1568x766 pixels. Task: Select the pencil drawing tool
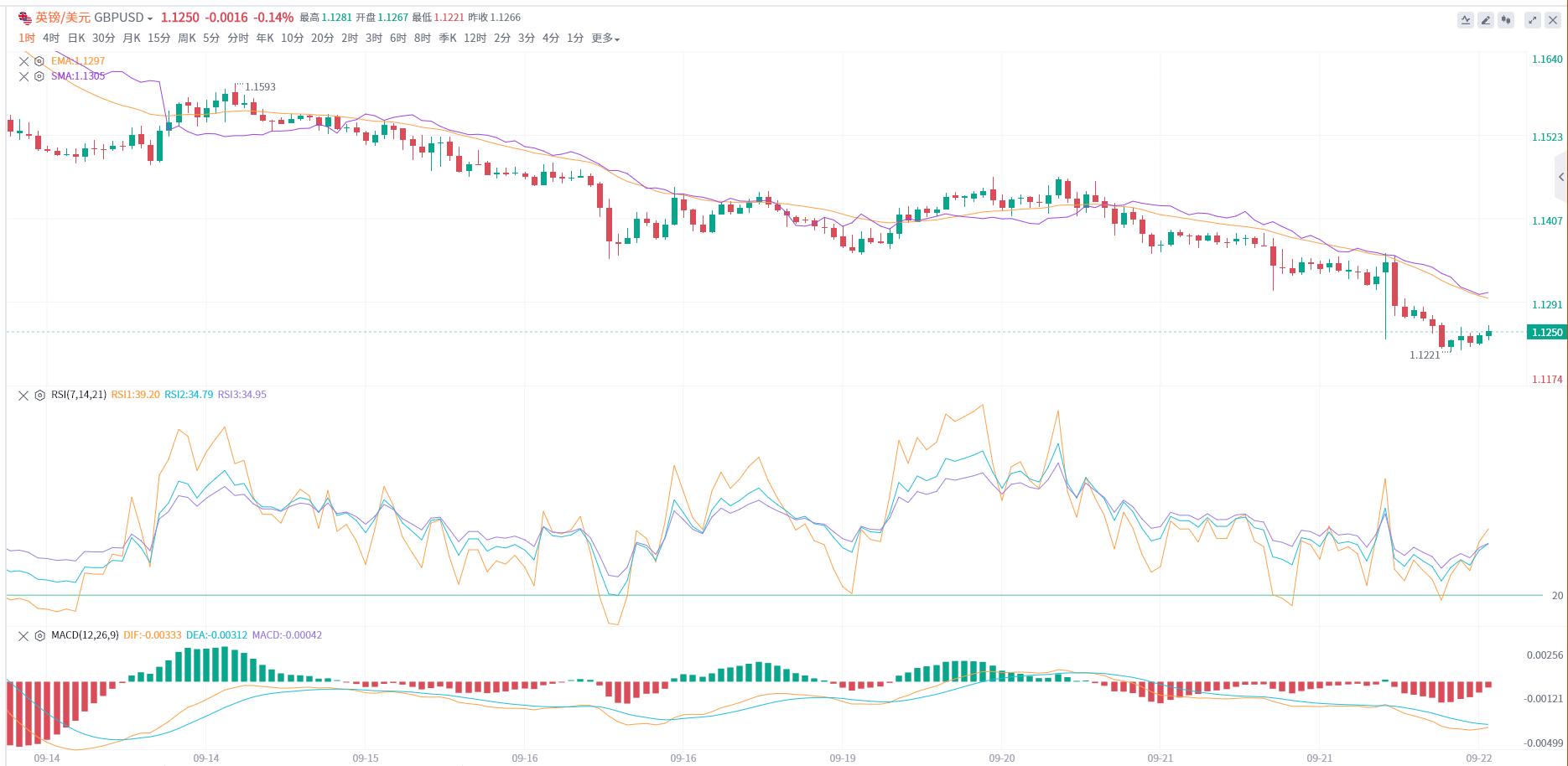(x=1486, y=20)
